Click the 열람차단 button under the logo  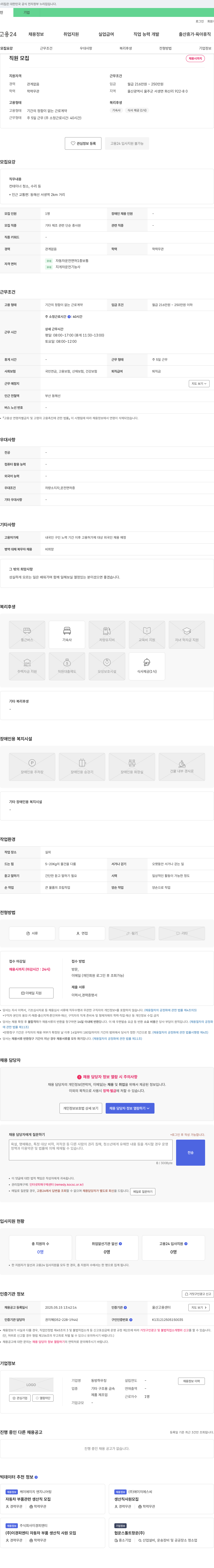tap(43, 1398)
